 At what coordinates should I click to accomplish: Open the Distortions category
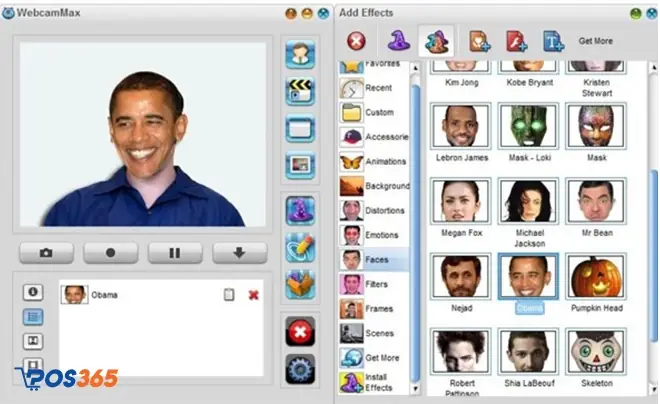(374, 210)
